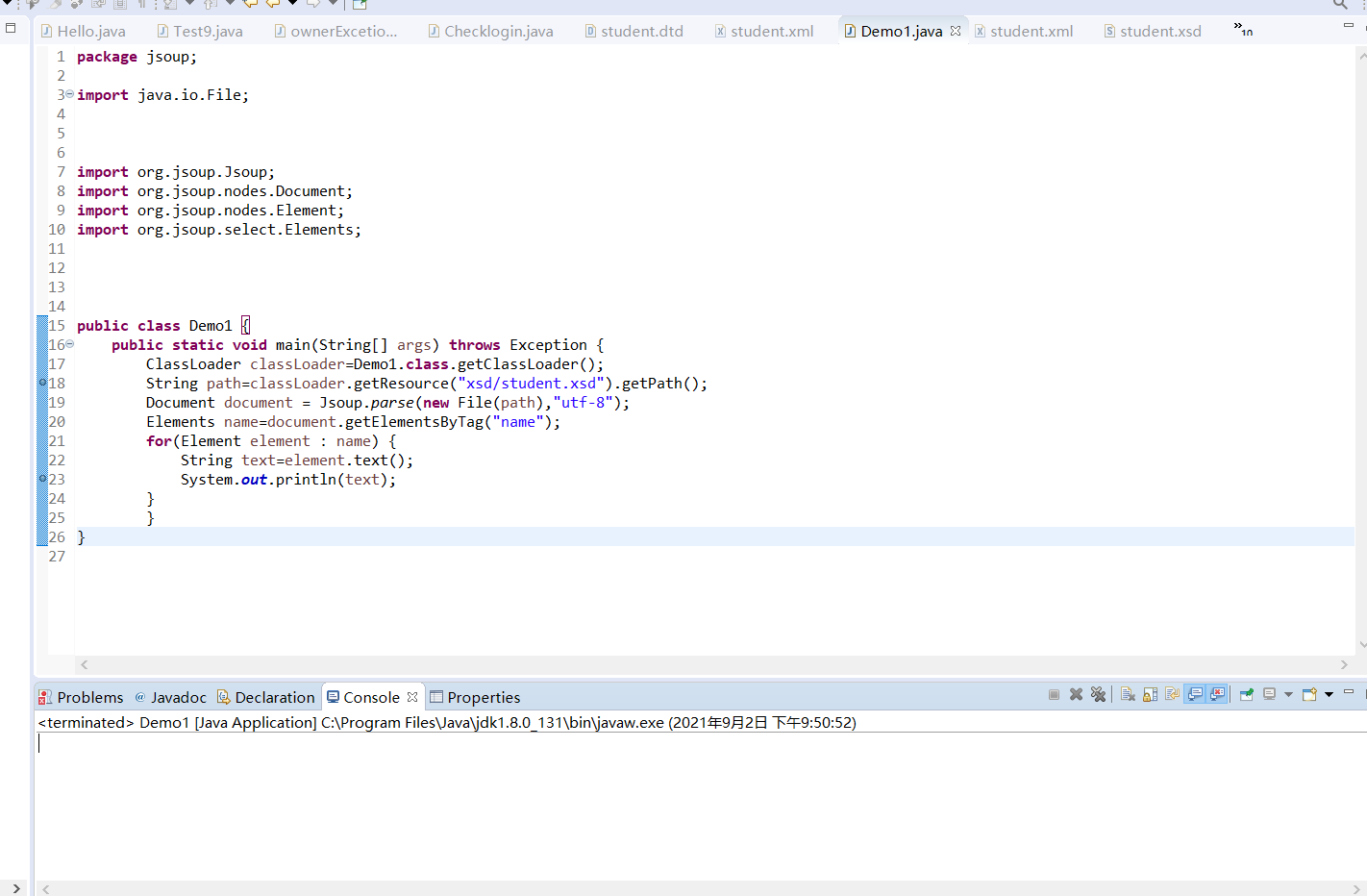Click the Open Console icon
Screen dimensions: 1367x896
click(x=1309, y=694)
